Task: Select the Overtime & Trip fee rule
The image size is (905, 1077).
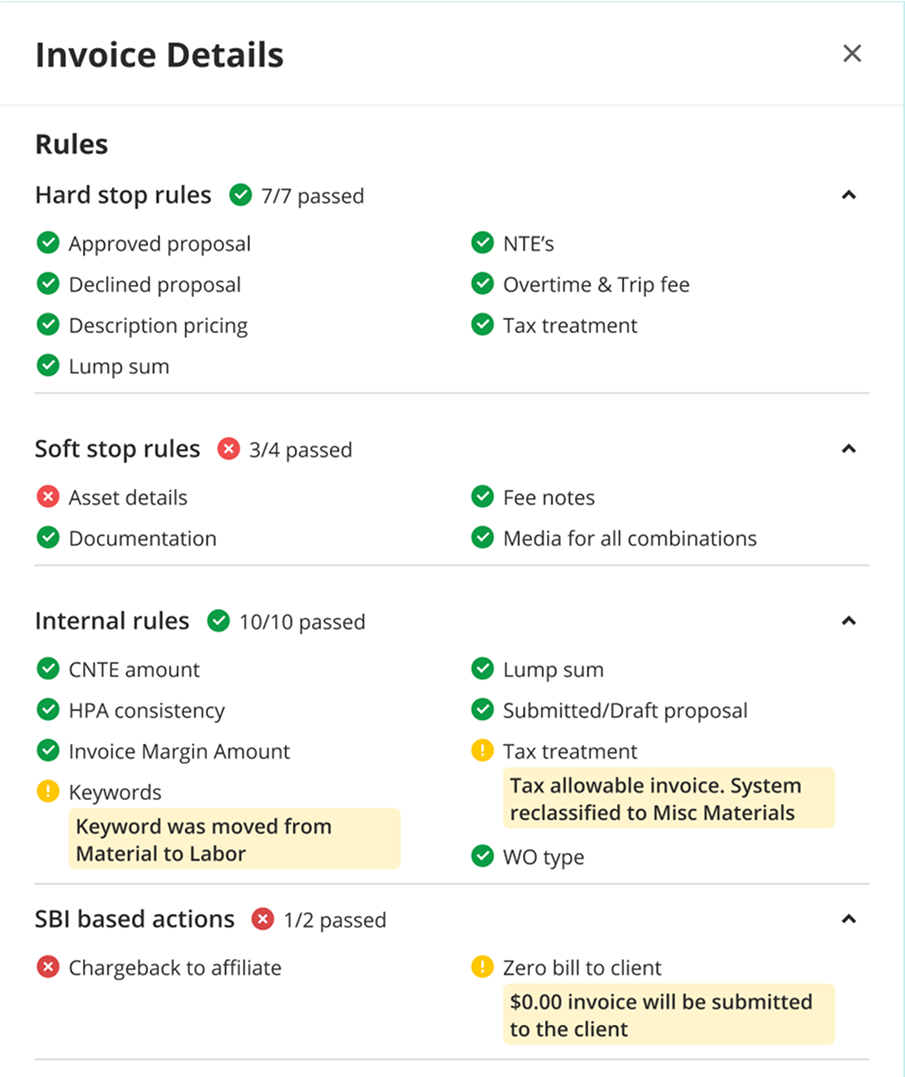Action: click(x=596, y=284)
